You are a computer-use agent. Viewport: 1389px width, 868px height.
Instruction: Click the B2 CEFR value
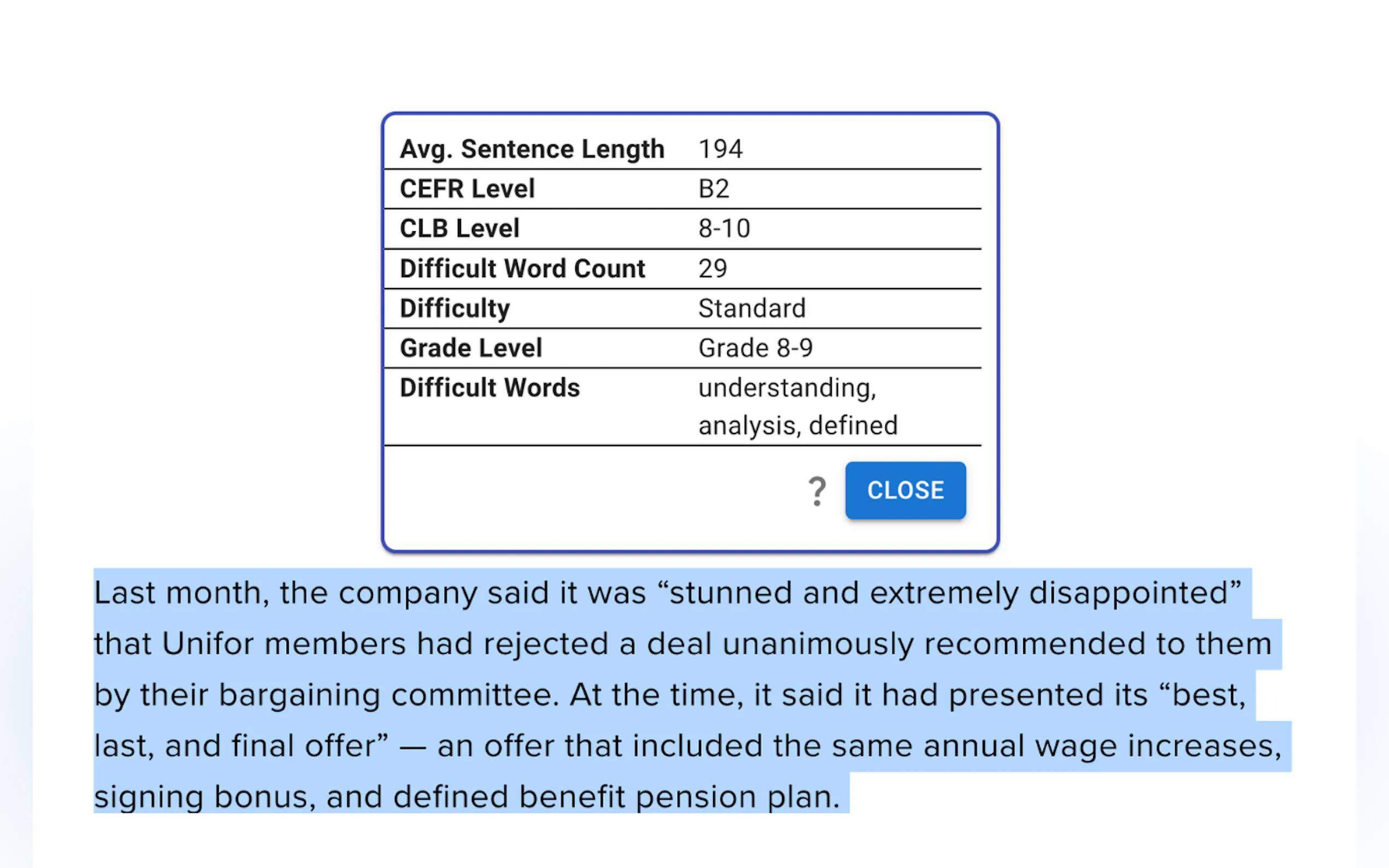(713, 189)
